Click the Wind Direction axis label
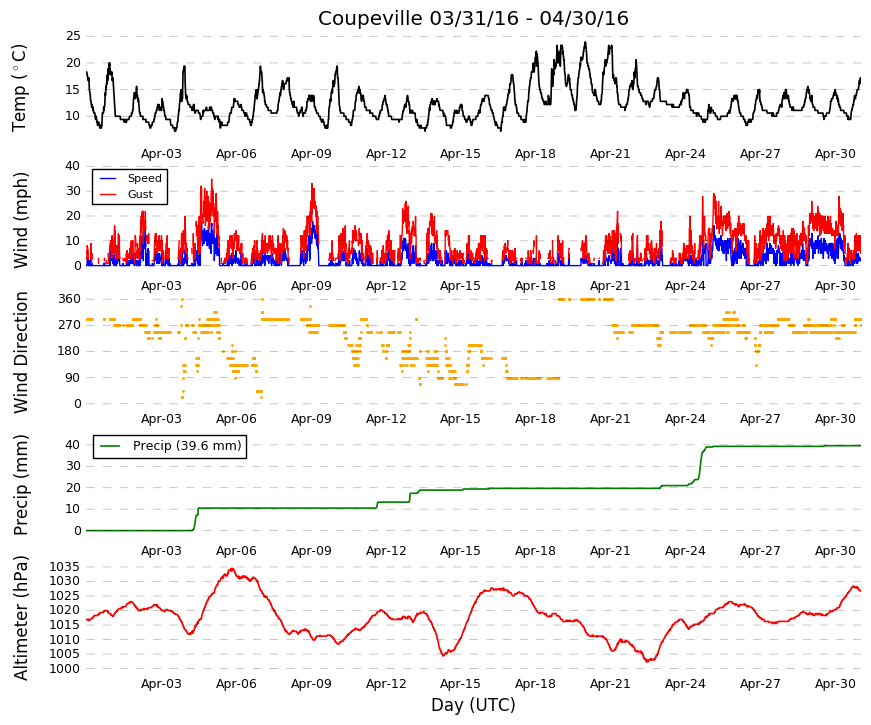 click(20, 352)
